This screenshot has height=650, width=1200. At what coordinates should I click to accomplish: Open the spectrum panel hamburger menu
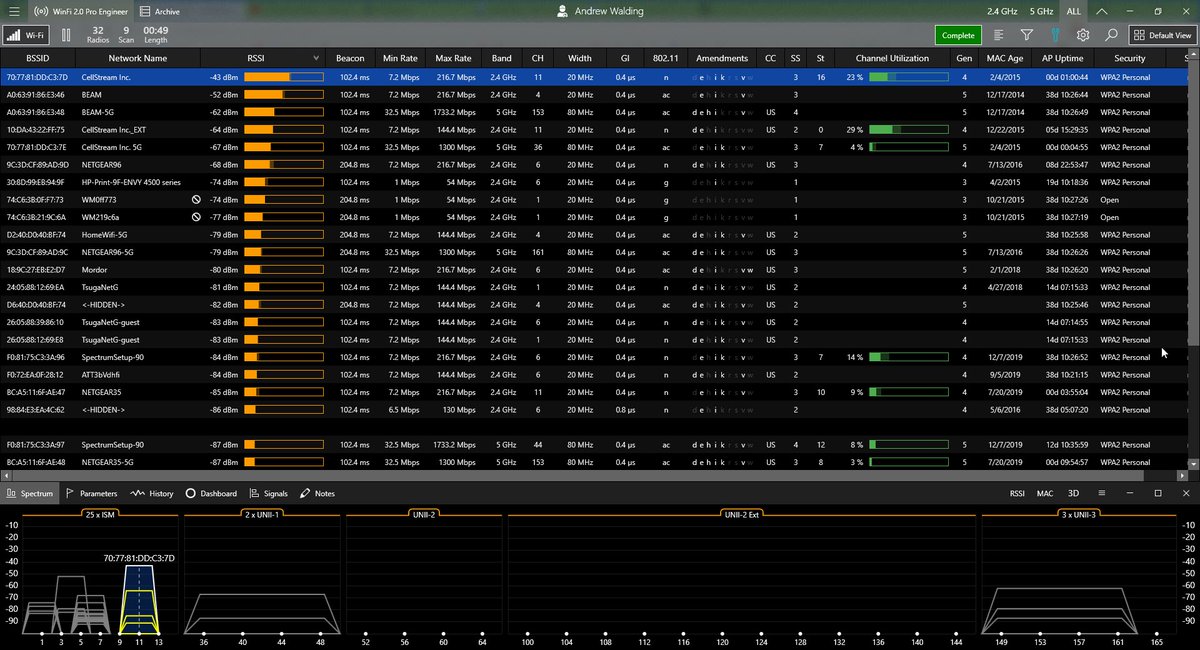point(1101,493)
